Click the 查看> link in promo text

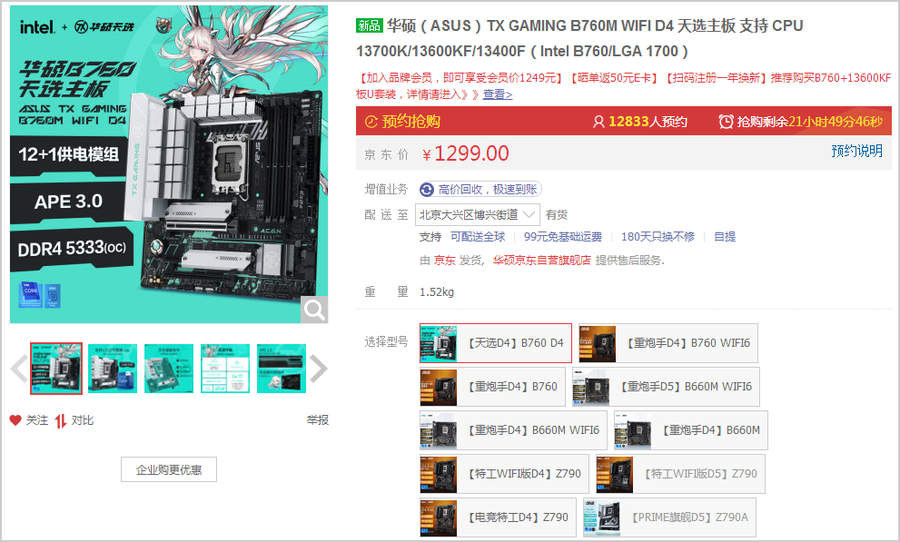point(498,94)
